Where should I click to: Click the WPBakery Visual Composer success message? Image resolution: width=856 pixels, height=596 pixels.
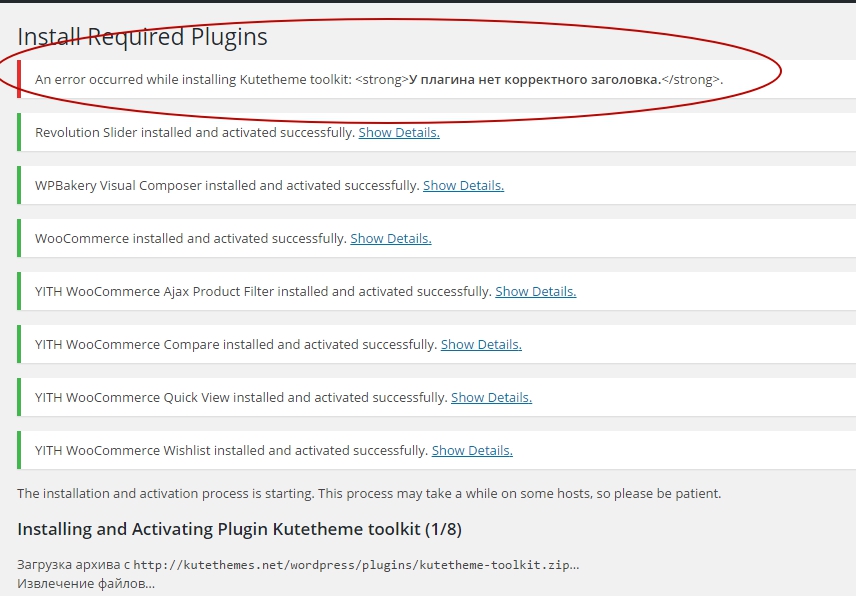(227, 186)
